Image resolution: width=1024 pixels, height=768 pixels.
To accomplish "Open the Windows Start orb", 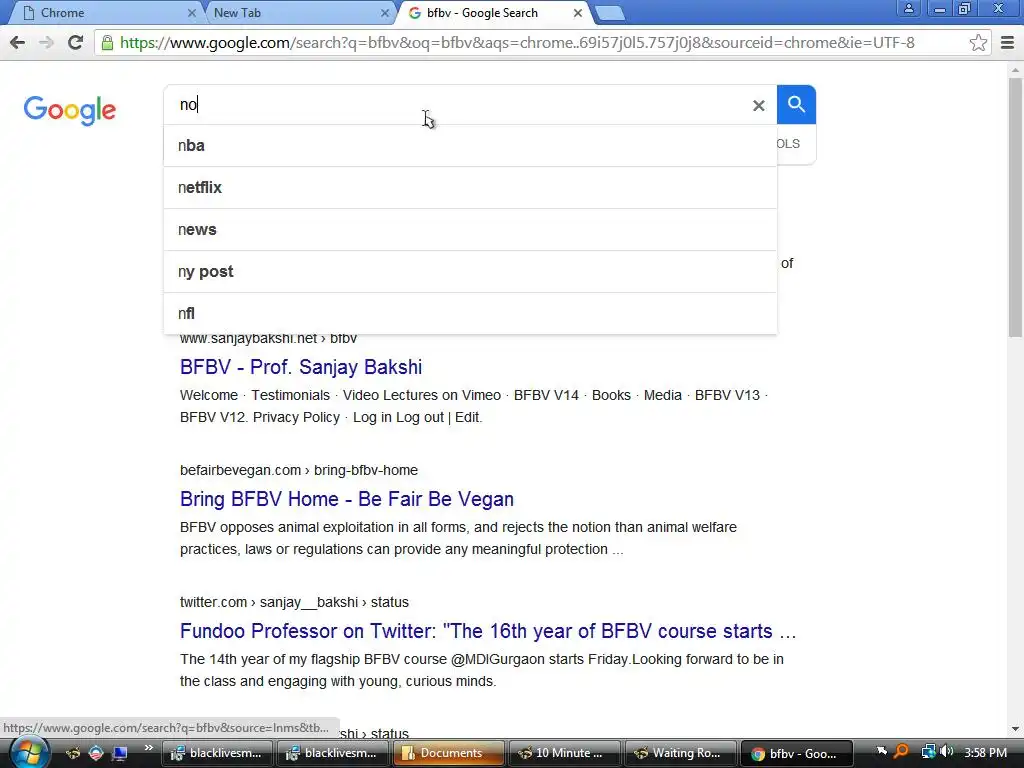I will [29, 753].
